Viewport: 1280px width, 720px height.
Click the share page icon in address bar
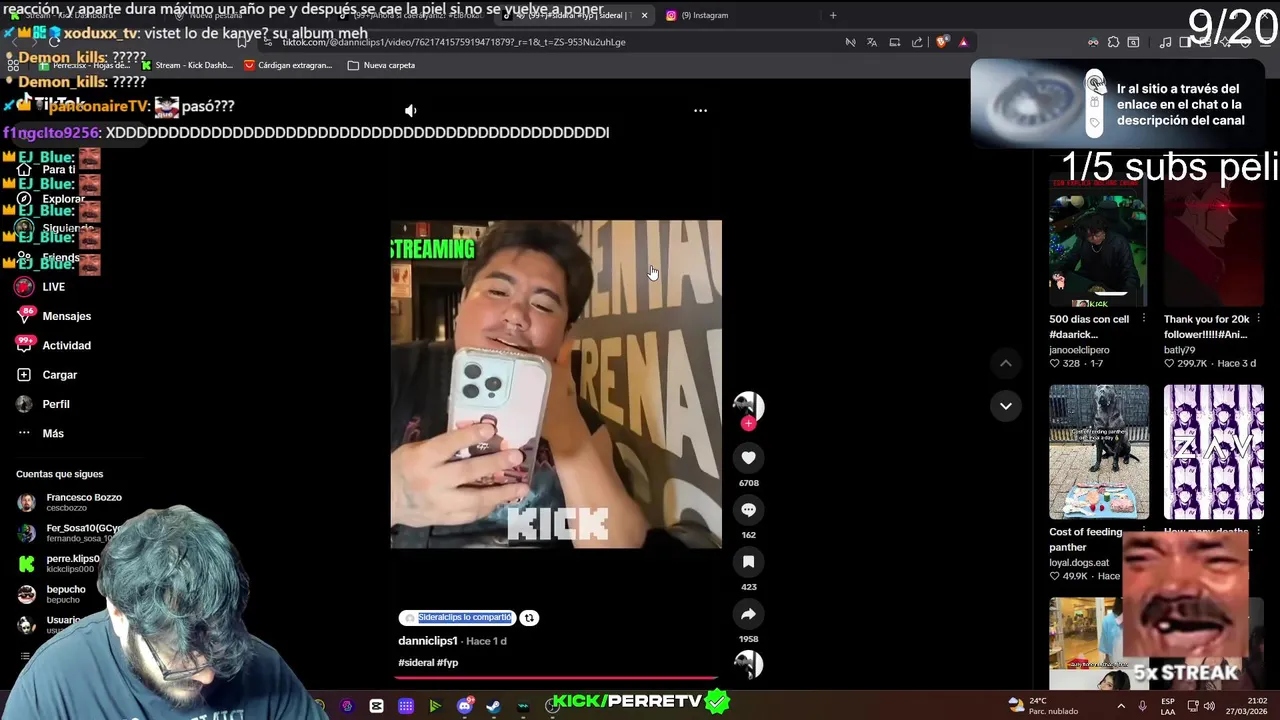917,42
